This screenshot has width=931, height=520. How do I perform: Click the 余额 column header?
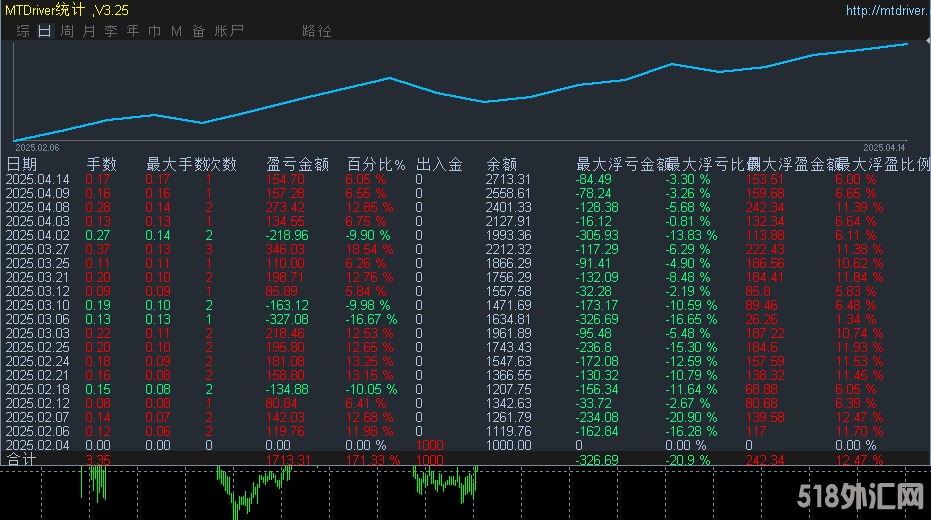[502, 164]
